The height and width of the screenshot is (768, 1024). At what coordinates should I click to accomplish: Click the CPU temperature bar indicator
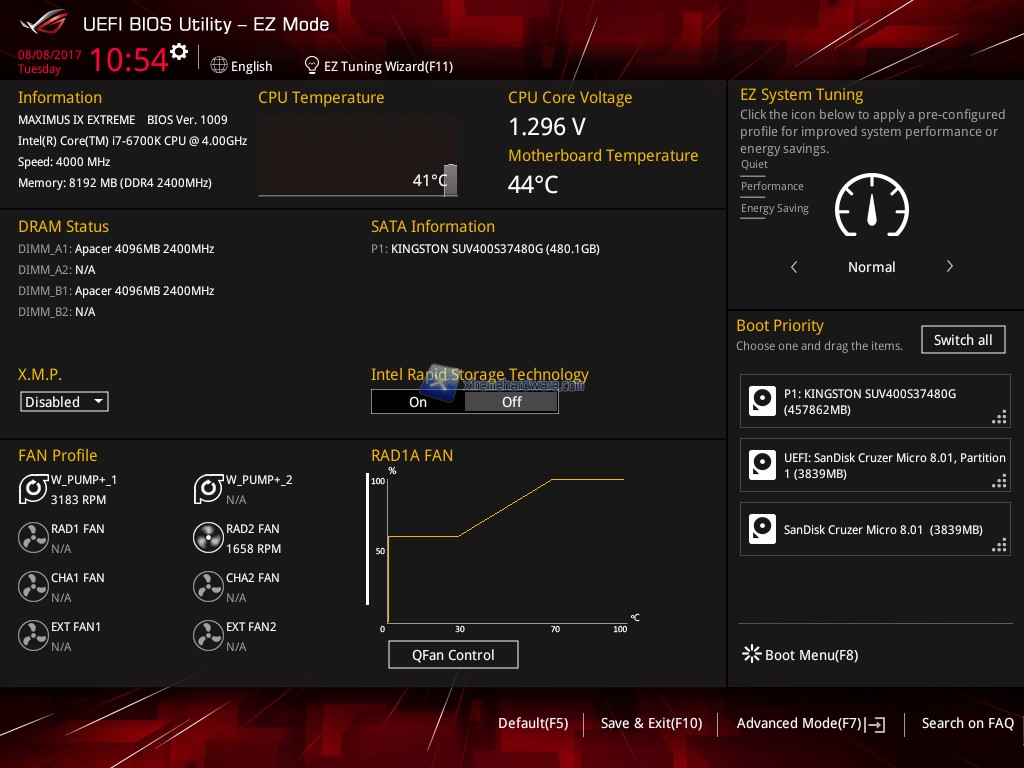tap(450, 180)
